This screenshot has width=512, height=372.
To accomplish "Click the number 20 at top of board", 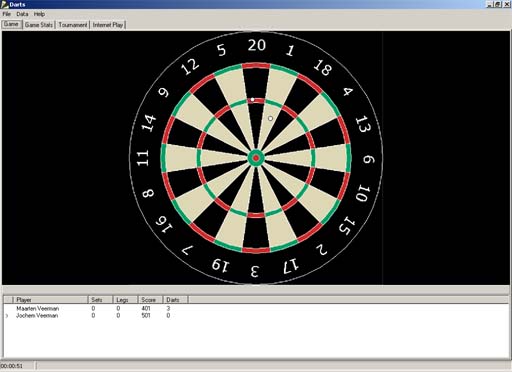I will point(257,45).
